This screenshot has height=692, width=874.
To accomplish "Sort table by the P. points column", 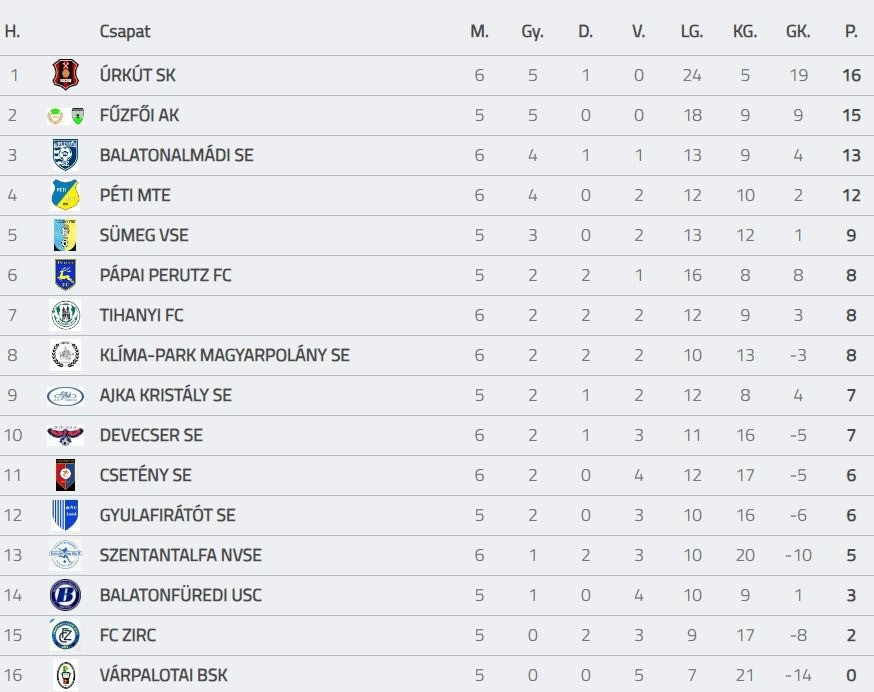I will 851,31.
